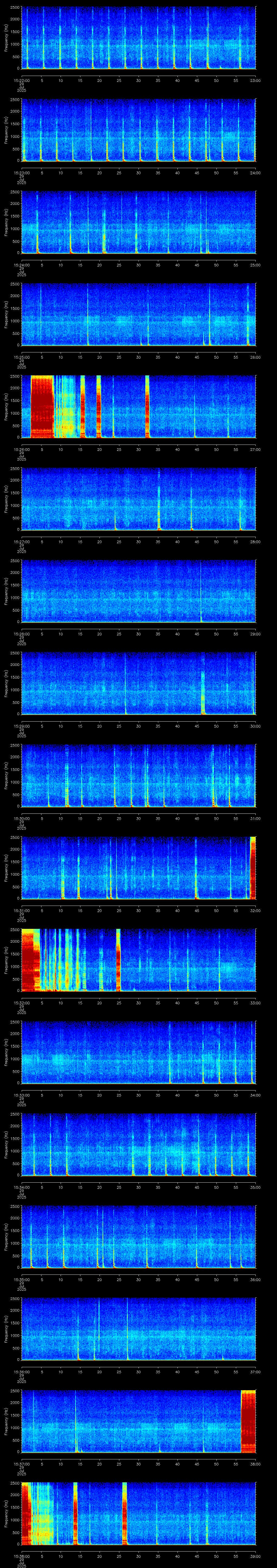The width and height of the screenshot is (277, 1568).
Task: Click the 15:30:00 start time label
Action: 21,818
